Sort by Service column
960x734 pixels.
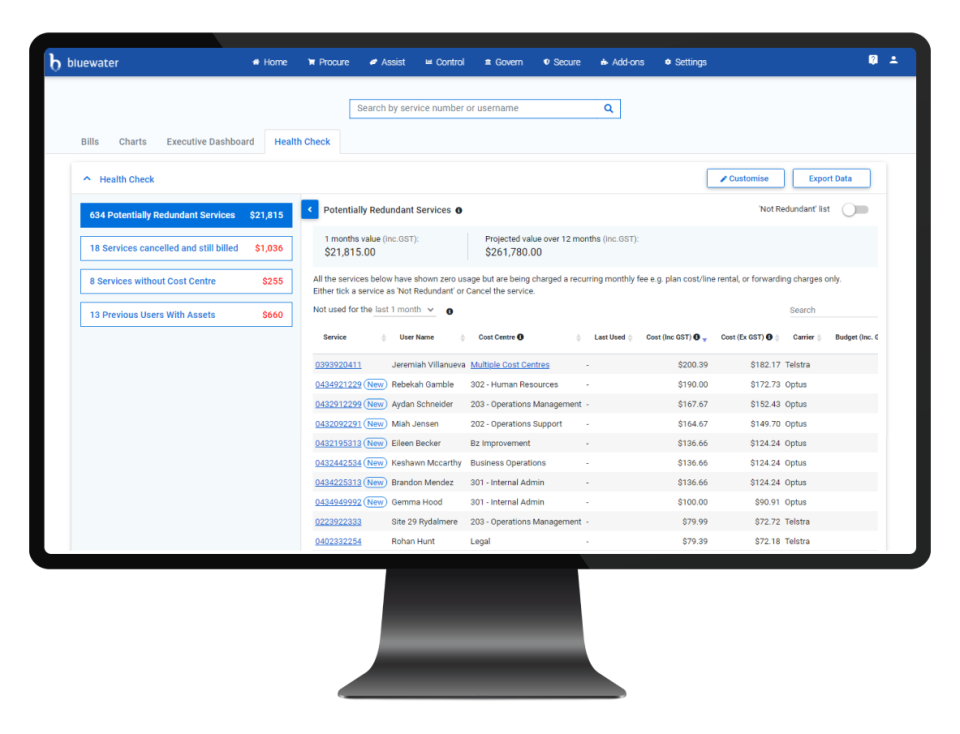tap(383, 337)
